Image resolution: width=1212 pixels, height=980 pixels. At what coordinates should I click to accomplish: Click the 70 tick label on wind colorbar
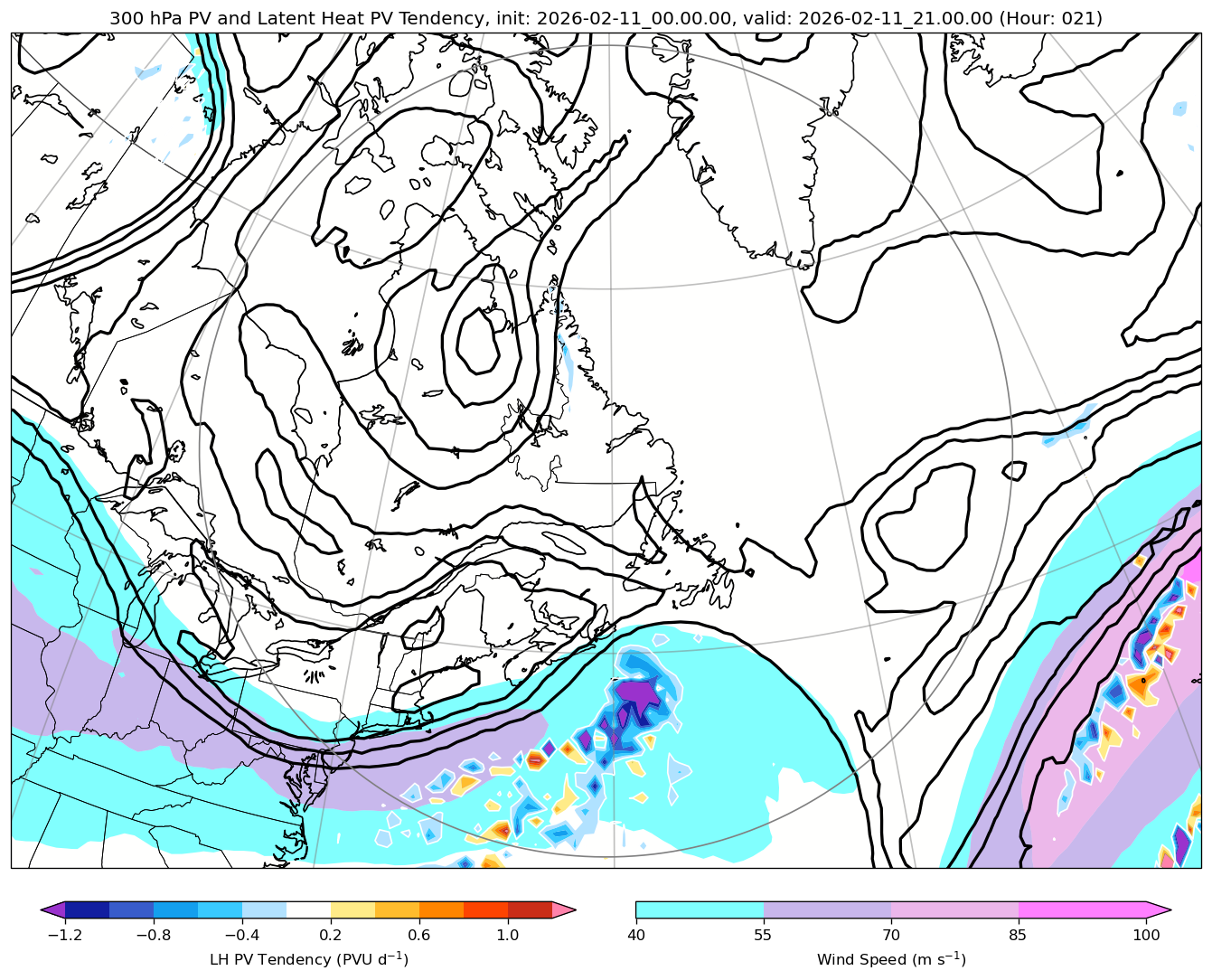[x=891, y=935]
